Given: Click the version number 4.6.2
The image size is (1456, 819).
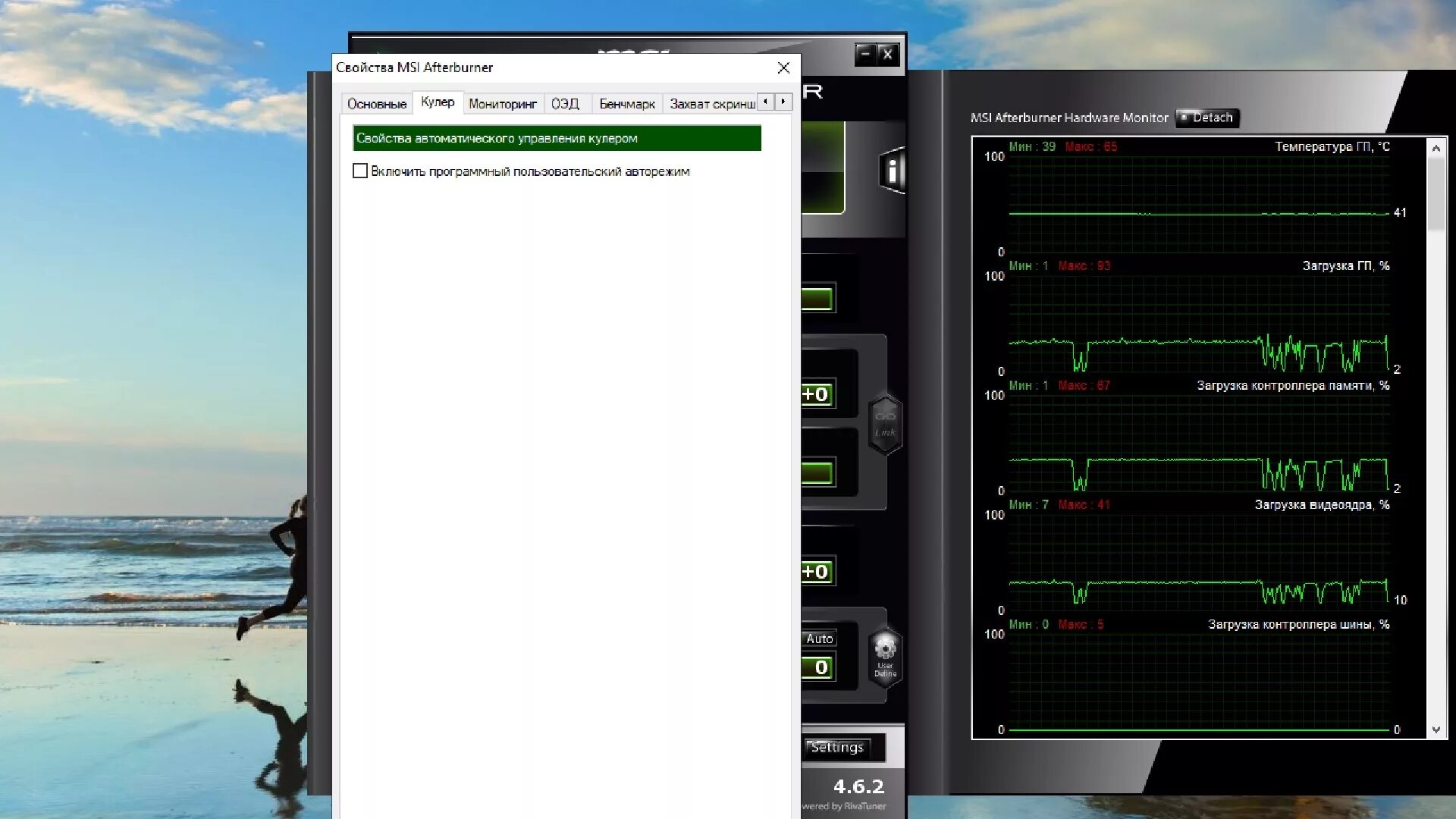Looking at the screenshot, I should (858, 786).
